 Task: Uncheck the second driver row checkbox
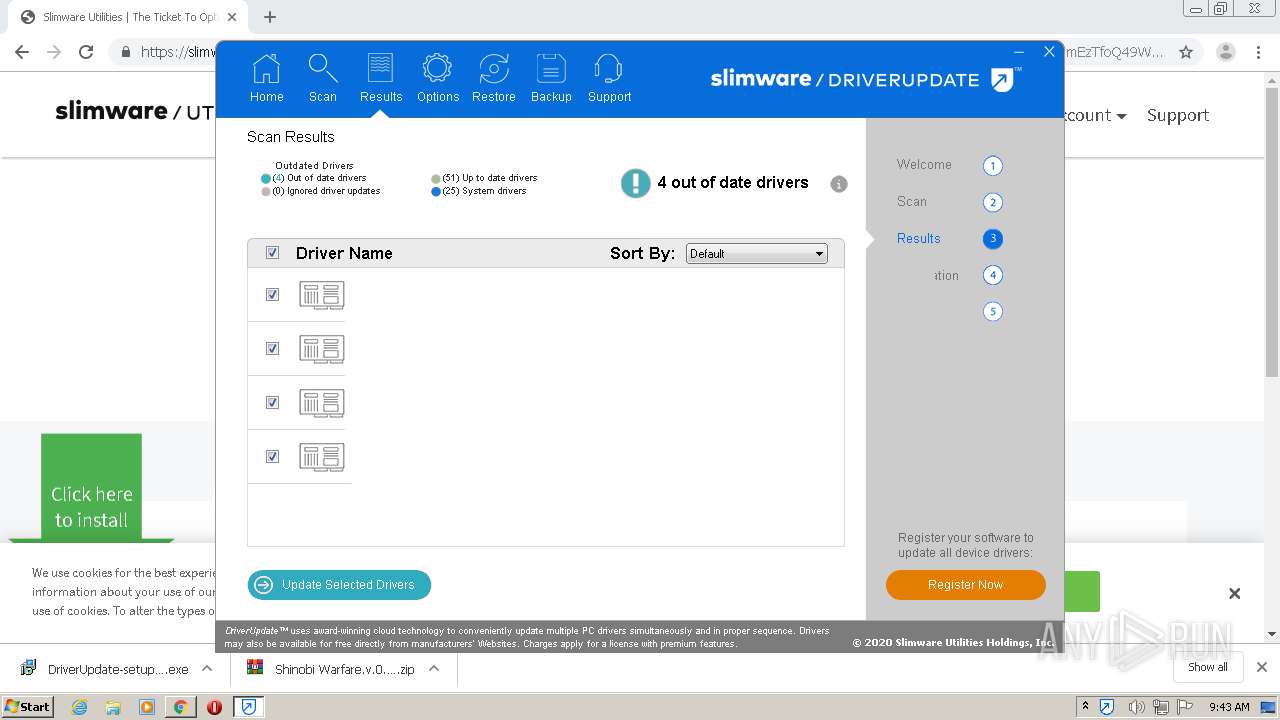pyautogui.click(x=272, y=349)
